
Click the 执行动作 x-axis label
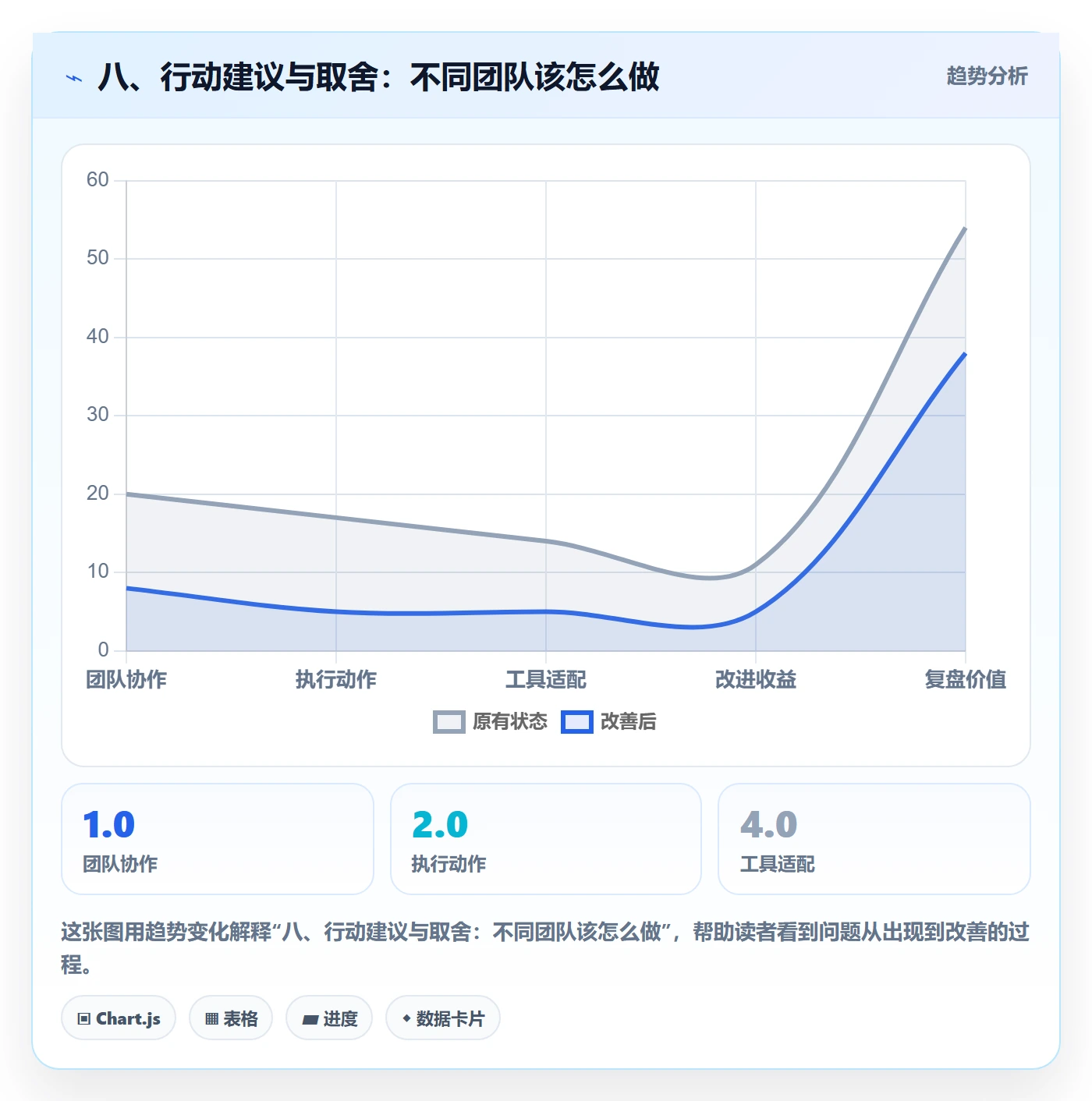pyautogui.click(x=336, y=680)
